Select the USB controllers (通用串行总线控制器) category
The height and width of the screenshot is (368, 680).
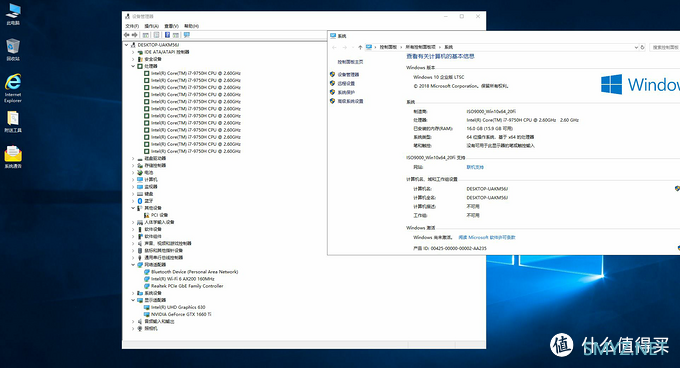(163, 257)
